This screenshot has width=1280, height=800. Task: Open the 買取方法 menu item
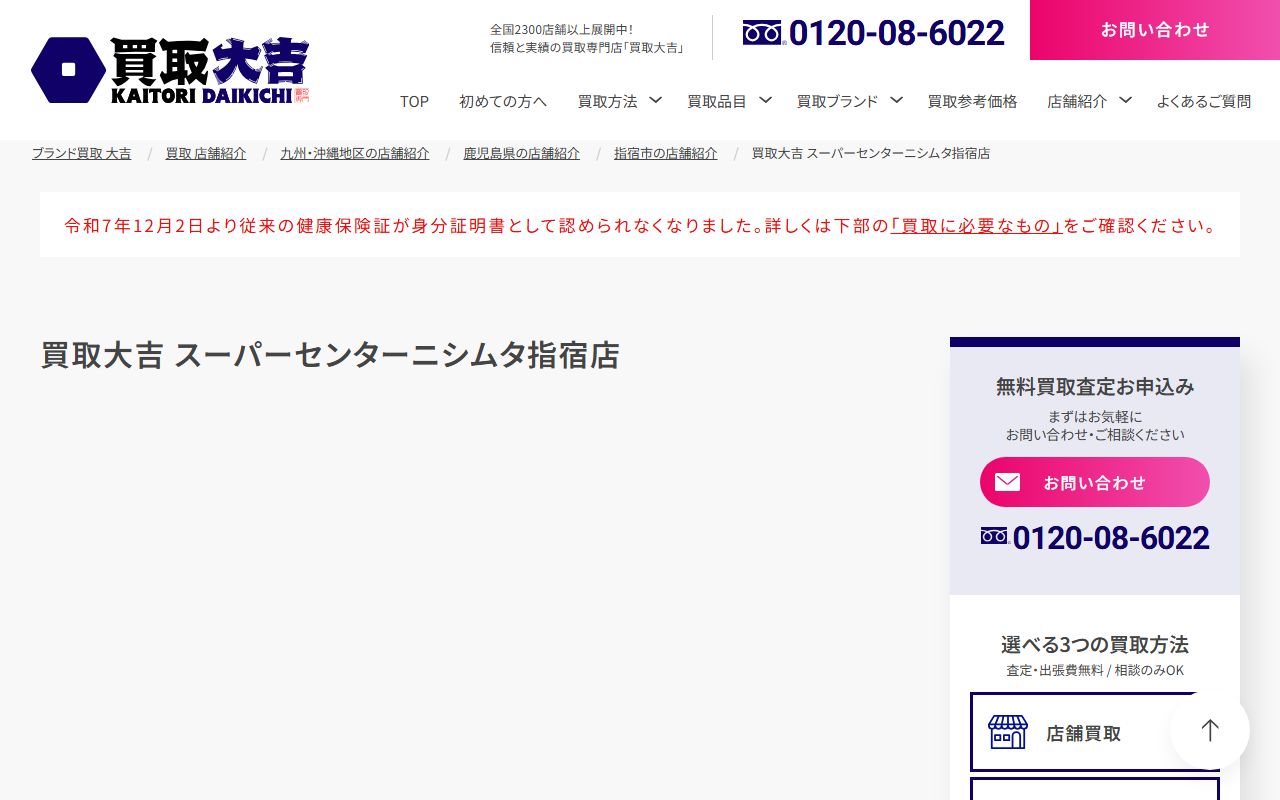pos(607,101)
